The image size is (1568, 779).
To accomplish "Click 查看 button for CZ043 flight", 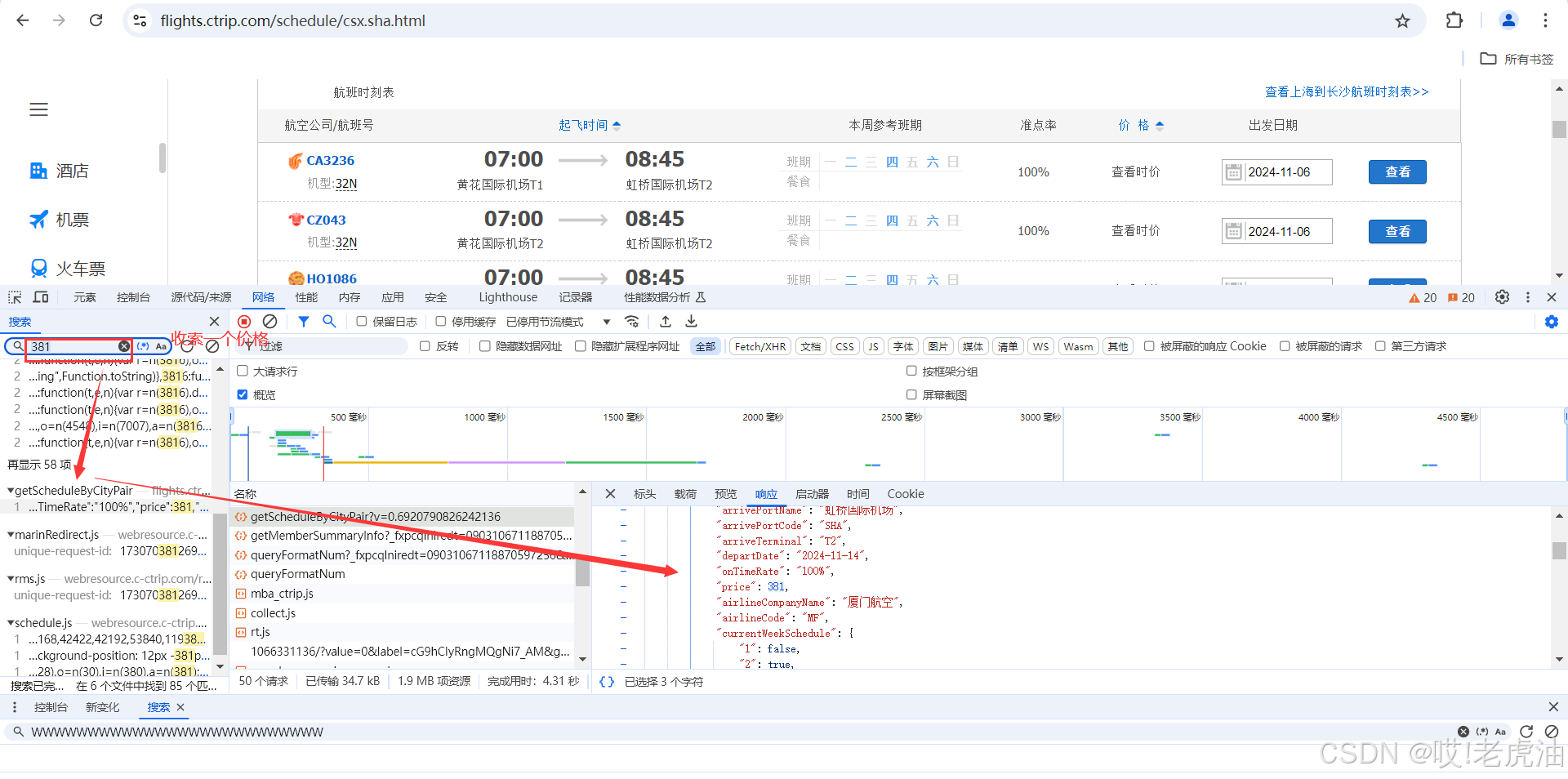I will (x=1397, y=232).
